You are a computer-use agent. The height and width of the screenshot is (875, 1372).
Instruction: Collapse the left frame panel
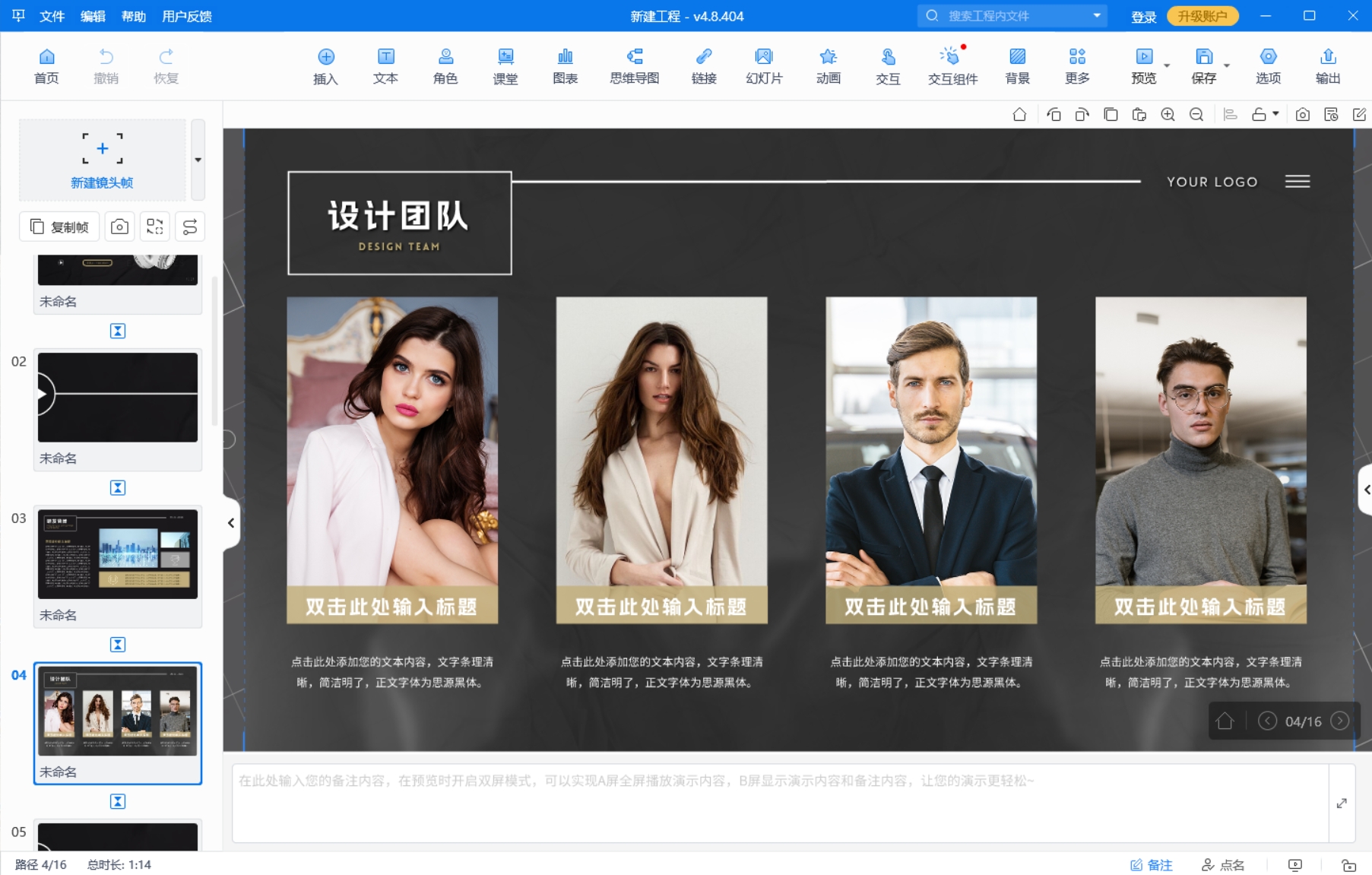(231, 523)
